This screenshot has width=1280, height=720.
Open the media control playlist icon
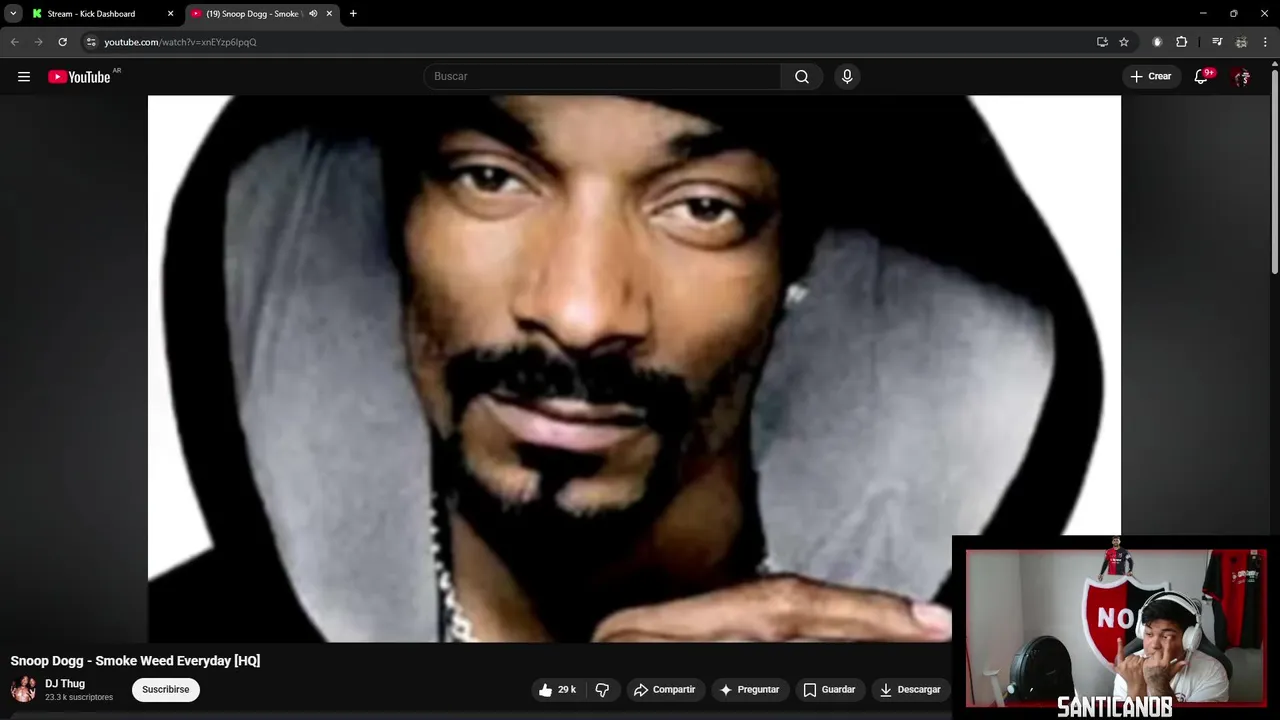click(1217, 42)
